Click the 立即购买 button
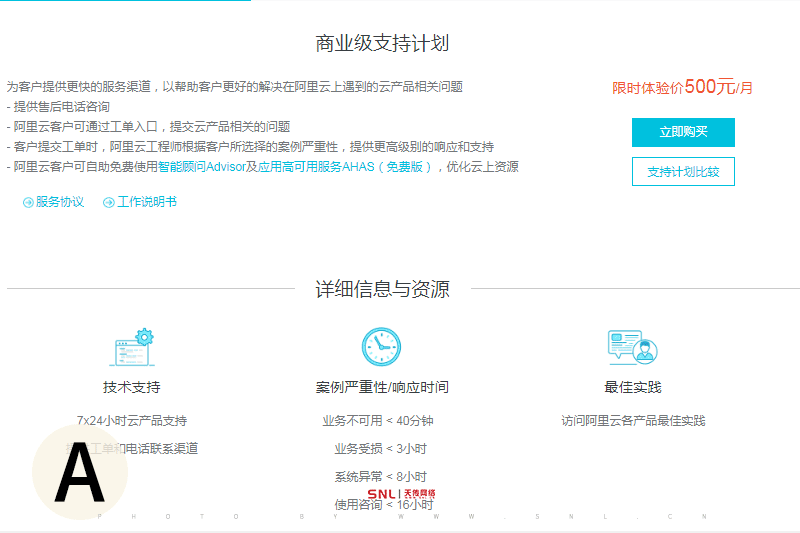The height and width of the screenshot is (533, 800). [683, 132]
